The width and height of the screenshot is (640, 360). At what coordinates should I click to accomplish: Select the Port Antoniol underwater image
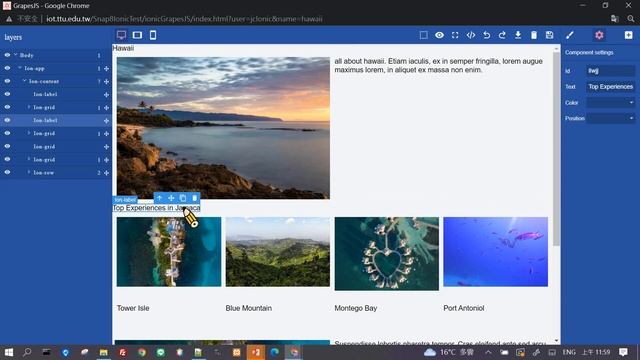(x=496, y=251)
